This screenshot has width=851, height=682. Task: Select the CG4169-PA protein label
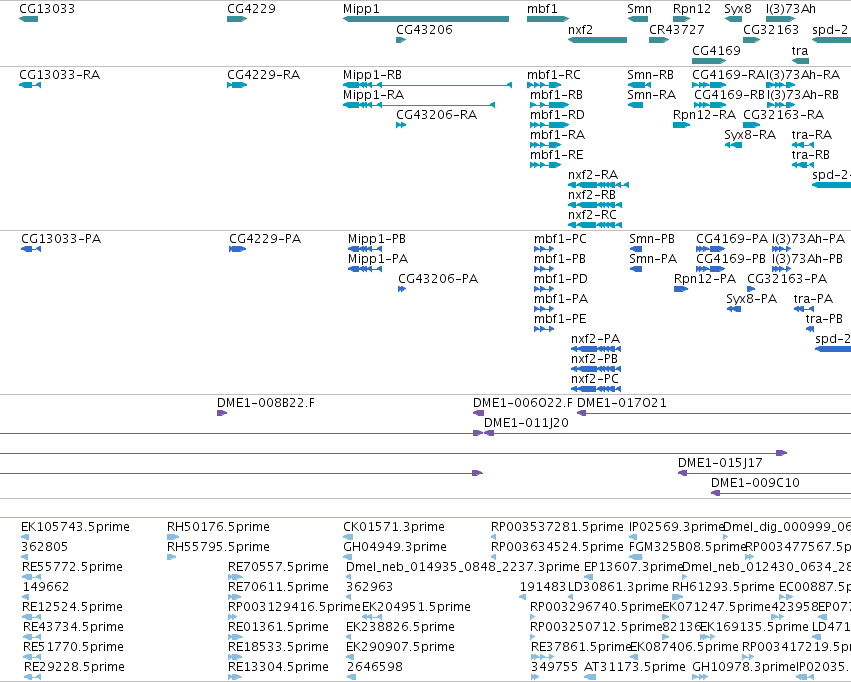point(732,239)
